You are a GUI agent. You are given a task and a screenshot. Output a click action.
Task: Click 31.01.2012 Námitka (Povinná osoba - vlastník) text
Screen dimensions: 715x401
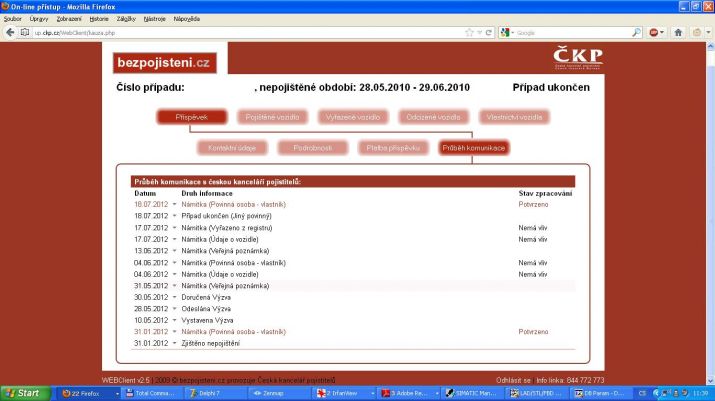tap(233, 332)
